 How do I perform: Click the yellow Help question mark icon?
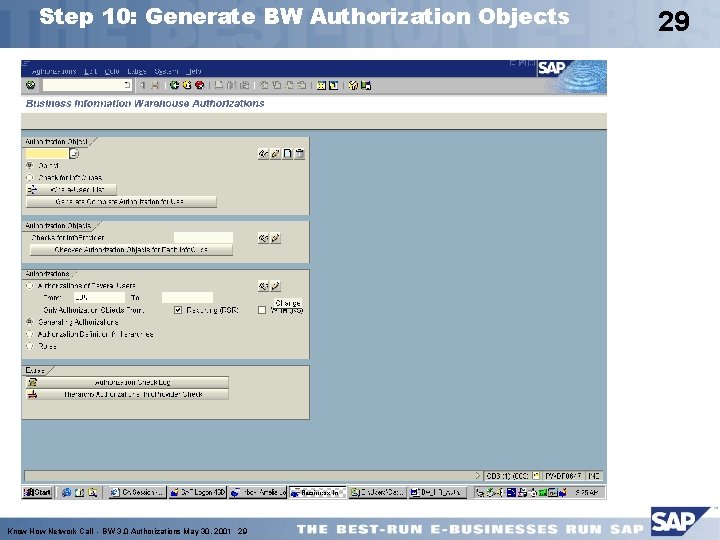pos(353,85)
